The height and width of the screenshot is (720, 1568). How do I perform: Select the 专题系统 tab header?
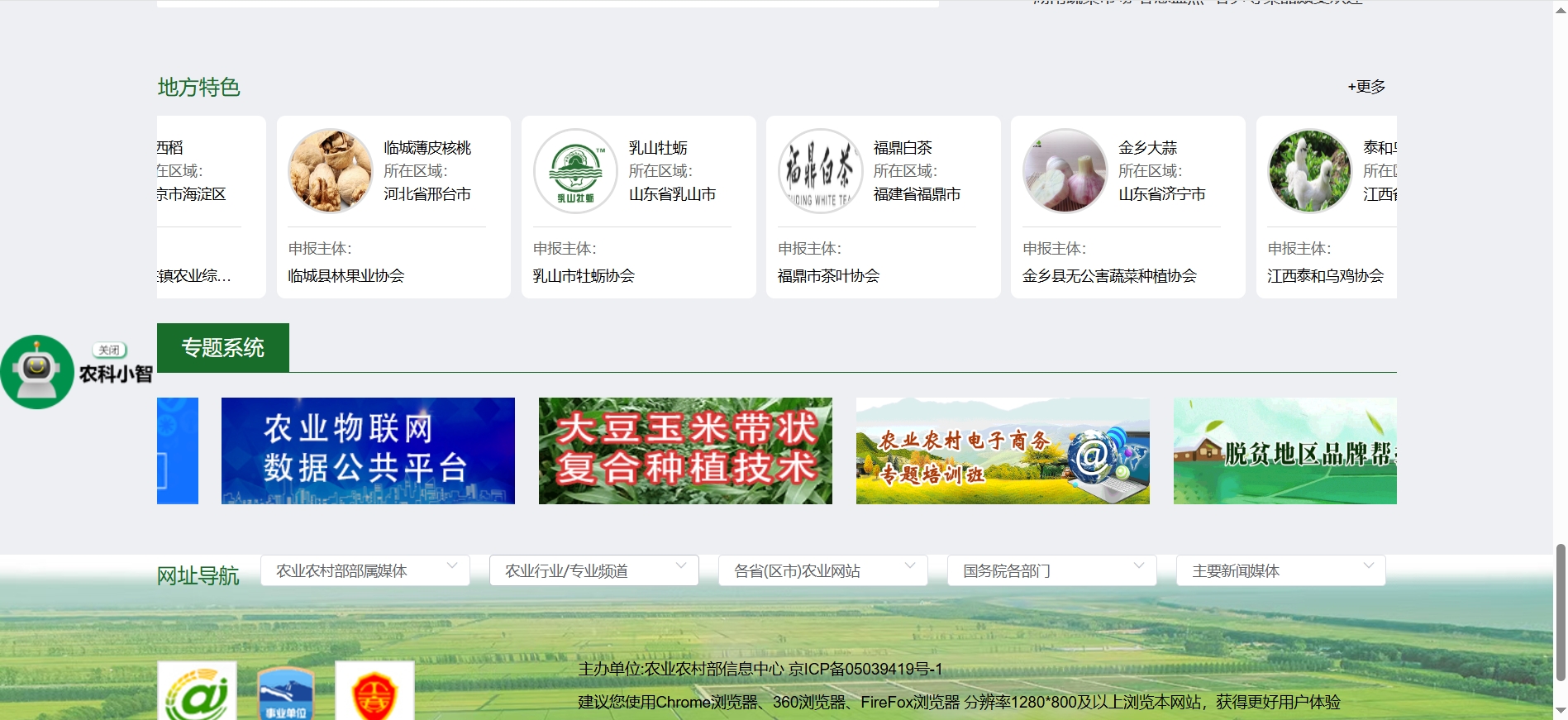(x=223, y=348)
